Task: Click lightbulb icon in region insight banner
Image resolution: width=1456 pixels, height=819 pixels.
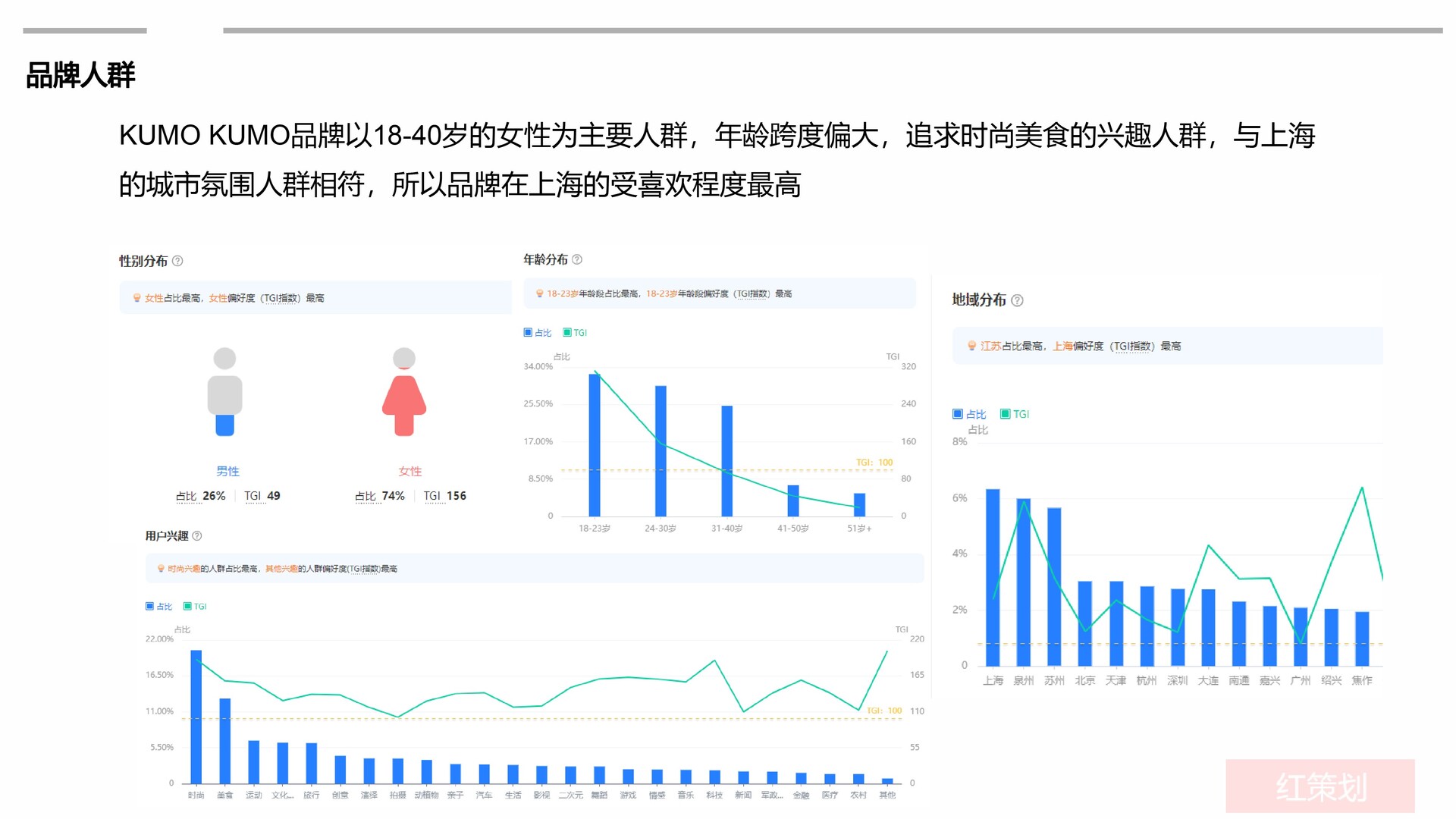Action: pos(972,346)
